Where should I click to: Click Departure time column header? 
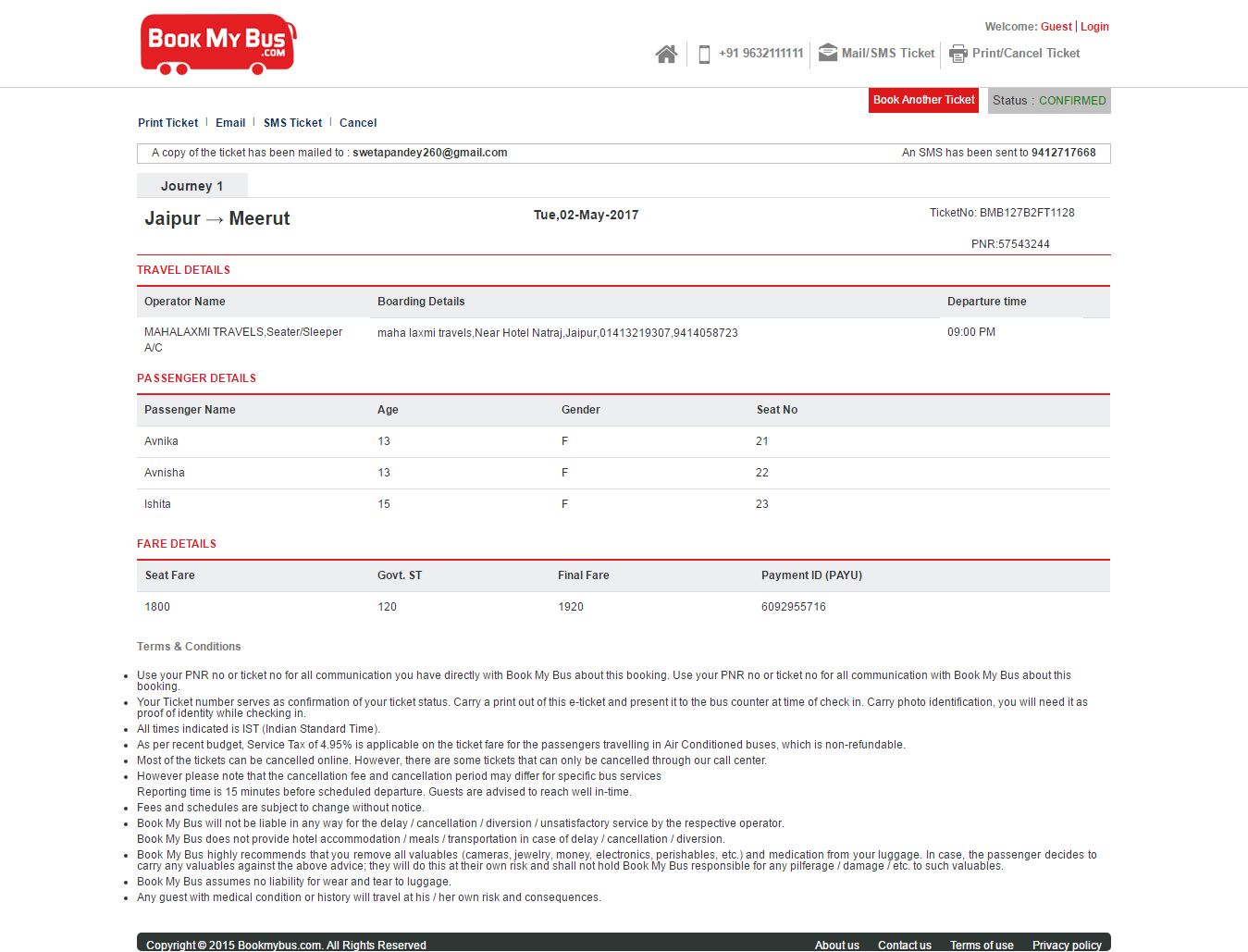(986, 302)
